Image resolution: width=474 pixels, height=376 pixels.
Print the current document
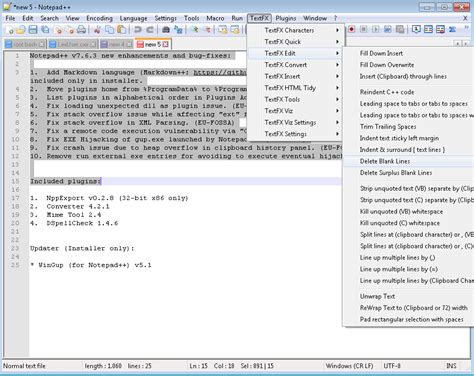click(82, 30)
